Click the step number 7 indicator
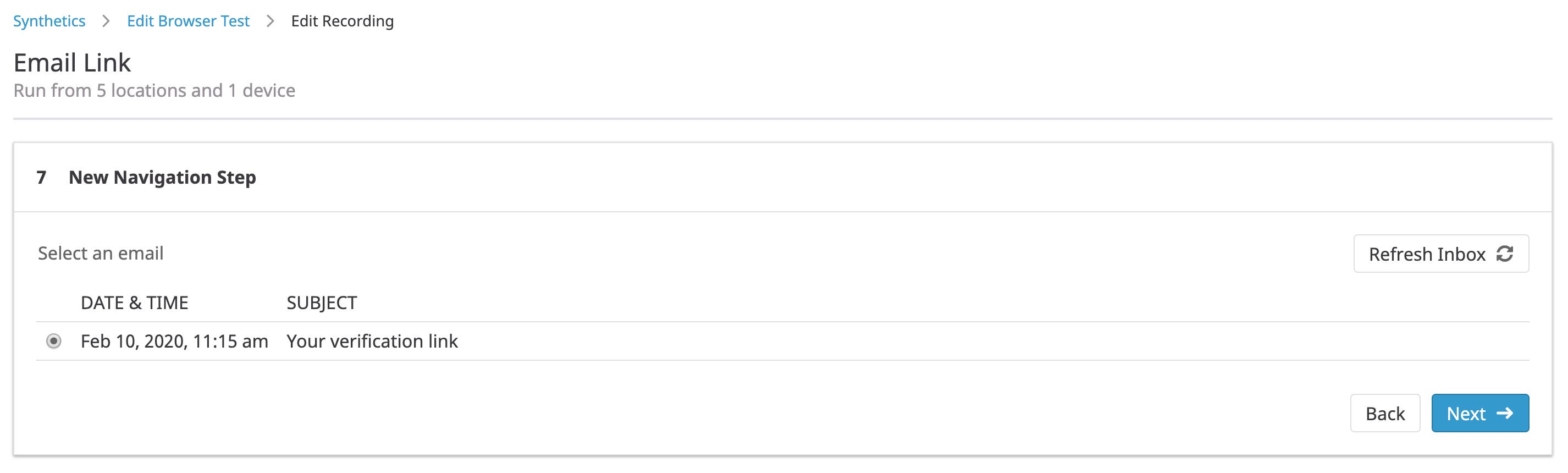This screenshot has height=473, width=1568. 41,178
